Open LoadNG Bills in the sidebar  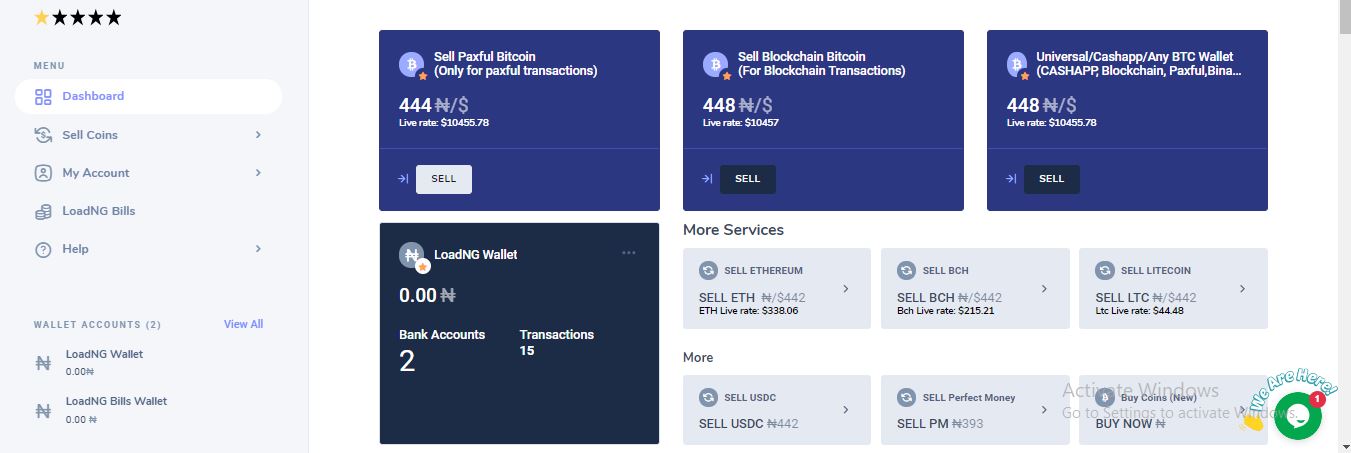(98, 211)
